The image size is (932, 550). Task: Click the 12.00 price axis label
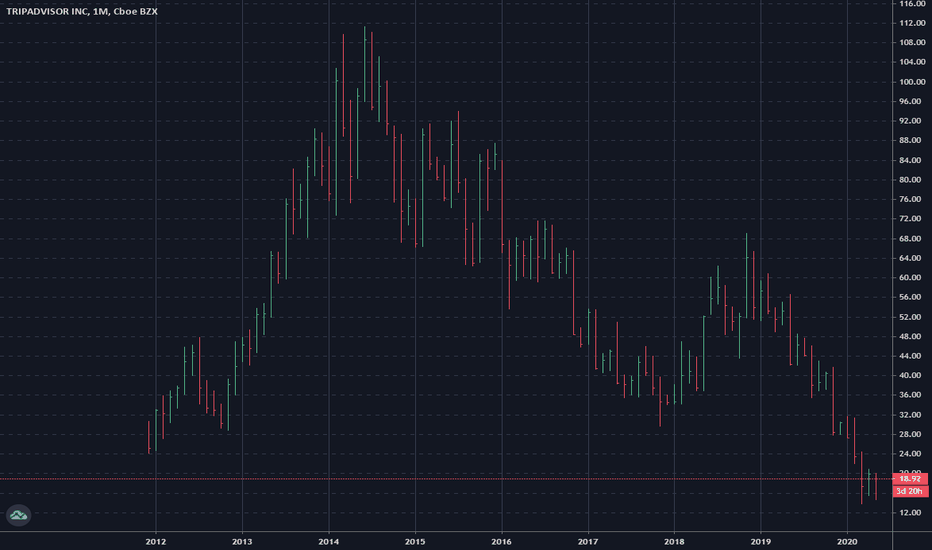[912, 513]
